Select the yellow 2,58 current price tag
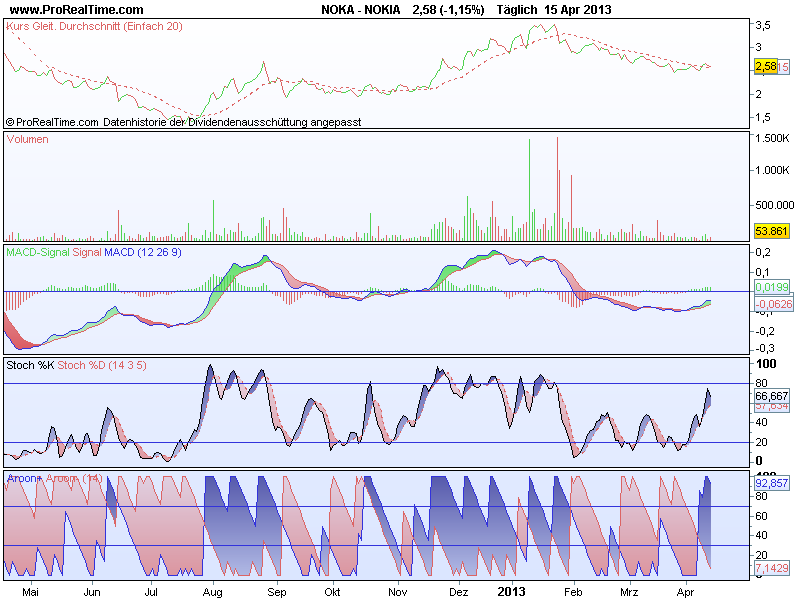The height and width of the screenshot is (600, 800). 766,66
